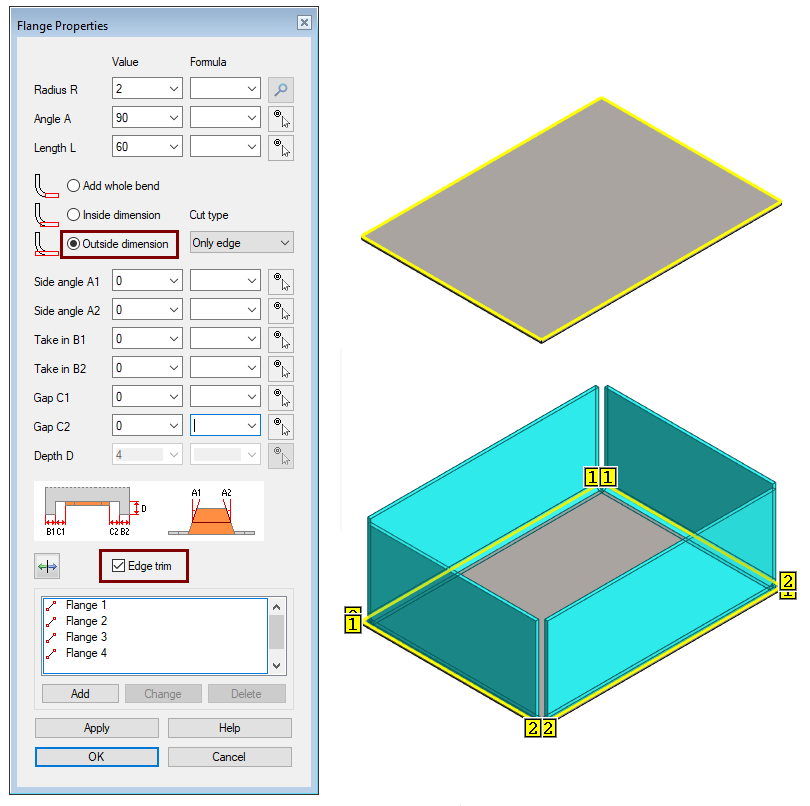Click the Add button below the flange list
The image size is (810, 806).
click(80, 694)
